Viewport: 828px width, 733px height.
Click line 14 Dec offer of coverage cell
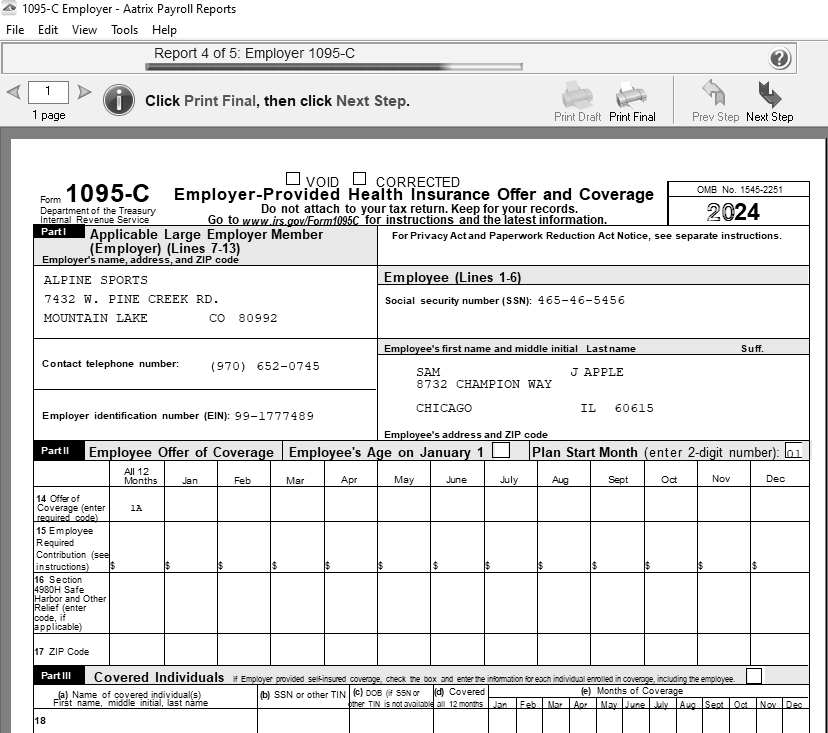click(779, 504)
